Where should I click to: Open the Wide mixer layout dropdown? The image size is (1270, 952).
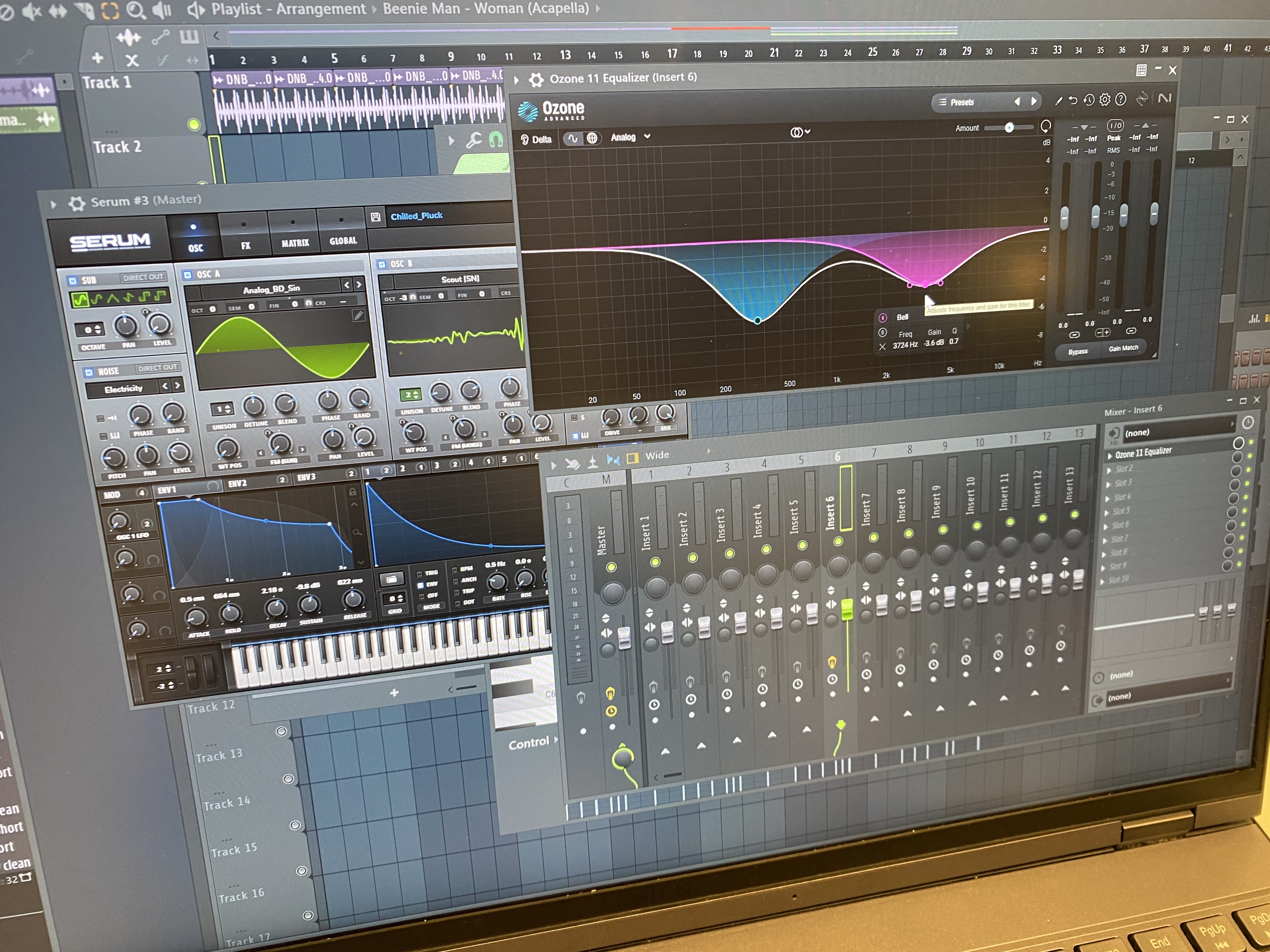tap(657, 456)
